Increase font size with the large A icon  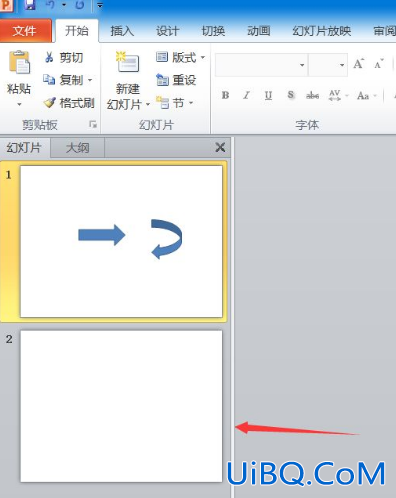359,64
